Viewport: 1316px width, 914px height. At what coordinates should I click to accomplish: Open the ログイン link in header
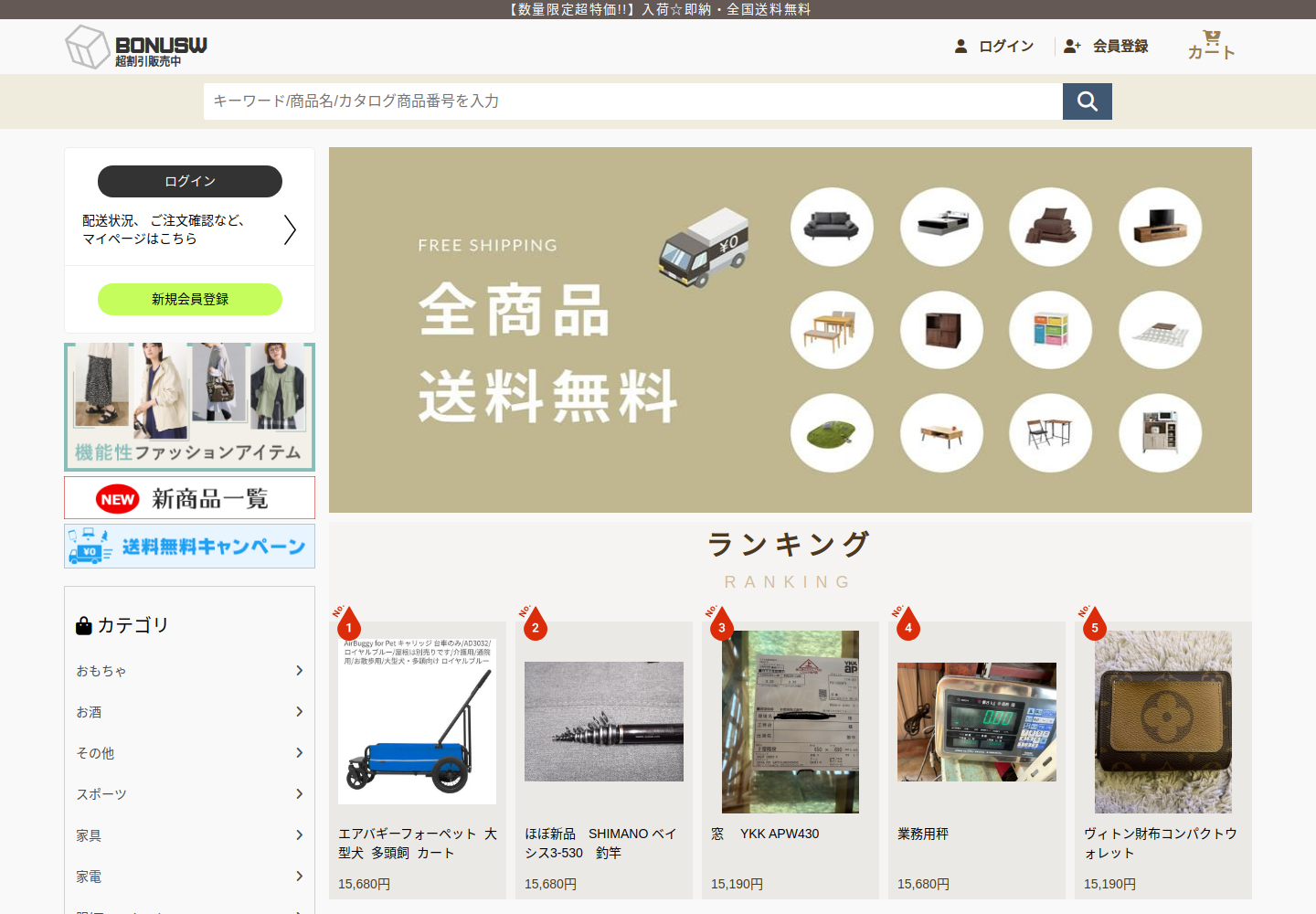point(1006,46)
